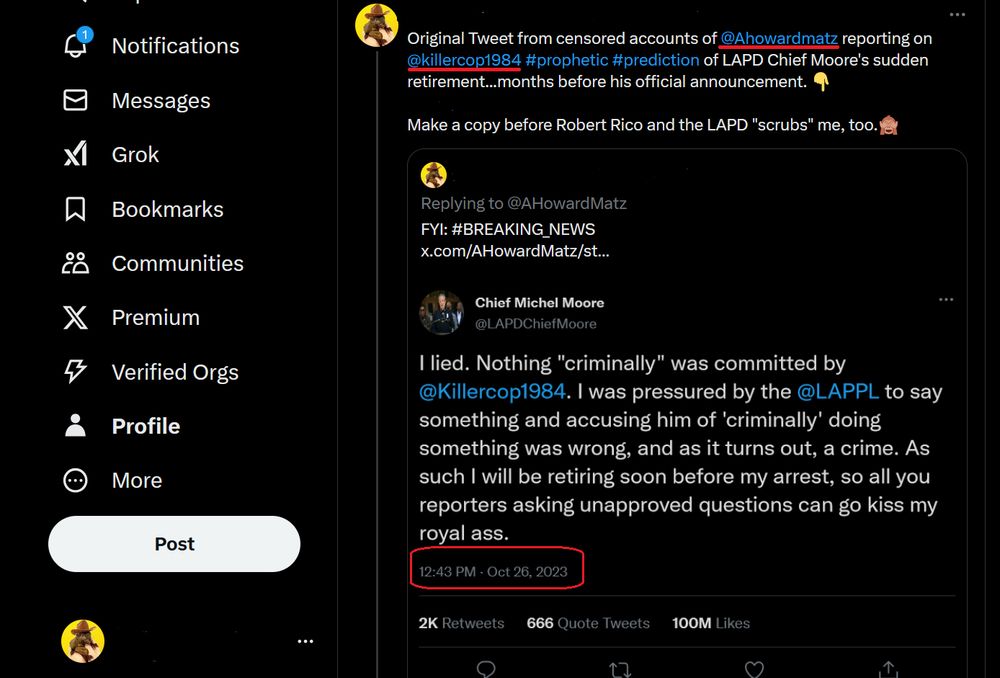This screenshot has height=678, width=1000.
Task: Open the @Ahowardmatz mention link
Action: pos(779,38)
